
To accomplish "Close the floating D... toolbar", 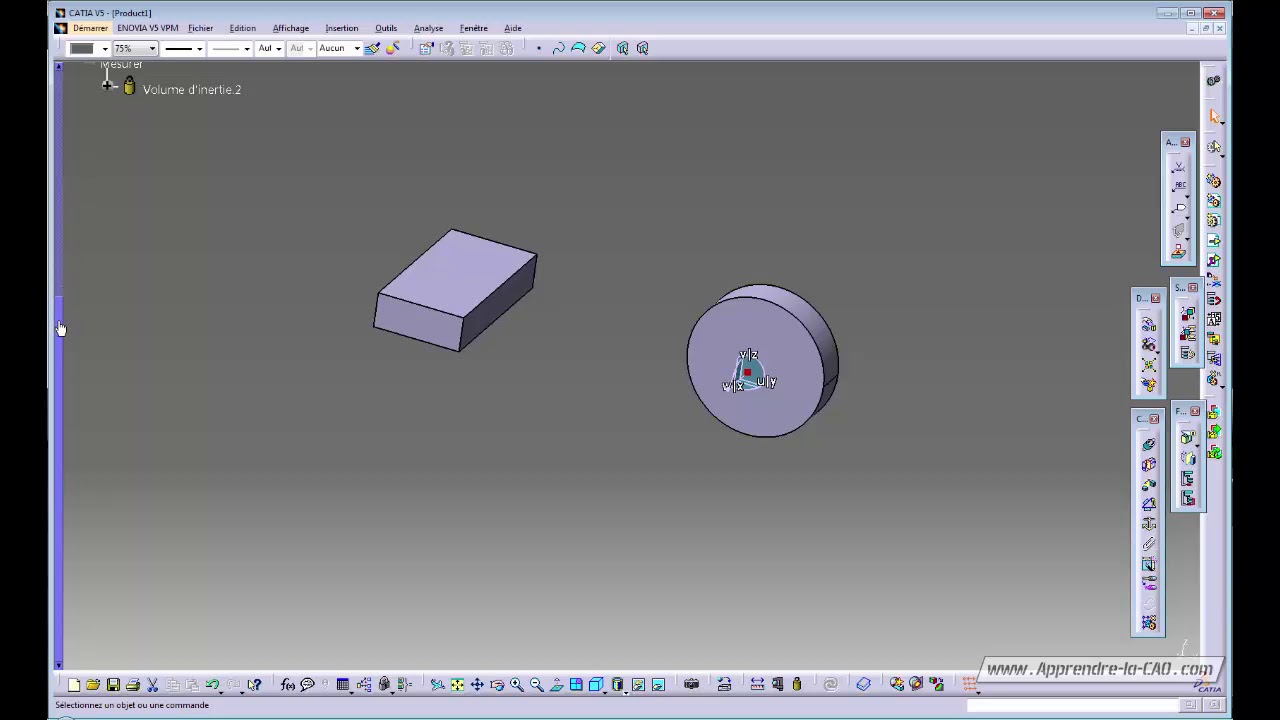I will pos(1155,298).
